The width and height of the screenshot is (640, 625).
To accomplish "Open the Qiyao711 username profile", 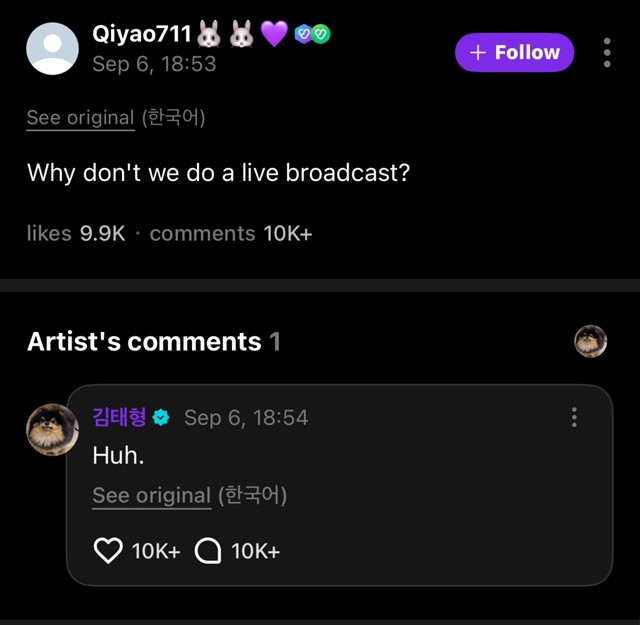I will [141, 33].
